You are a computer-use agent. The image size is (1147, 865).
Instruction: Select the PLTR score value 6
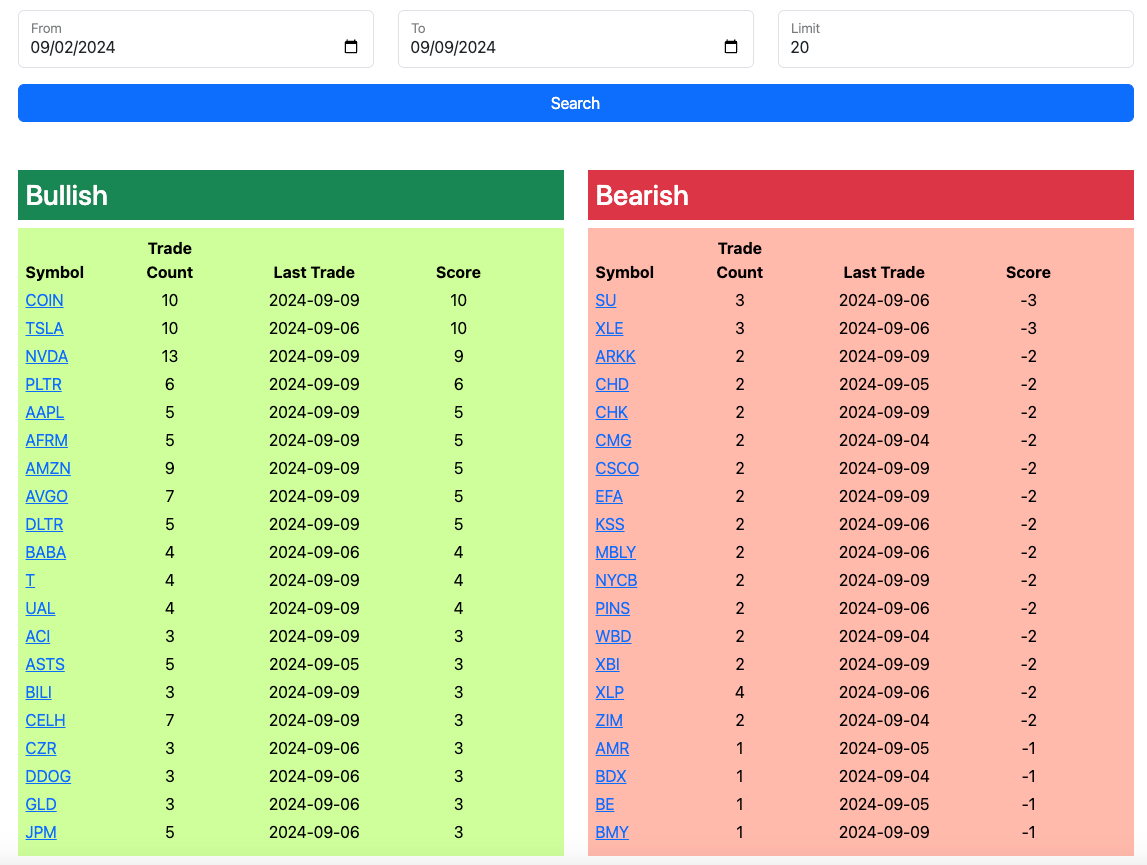pyautogui.click(x=459, y=384)
